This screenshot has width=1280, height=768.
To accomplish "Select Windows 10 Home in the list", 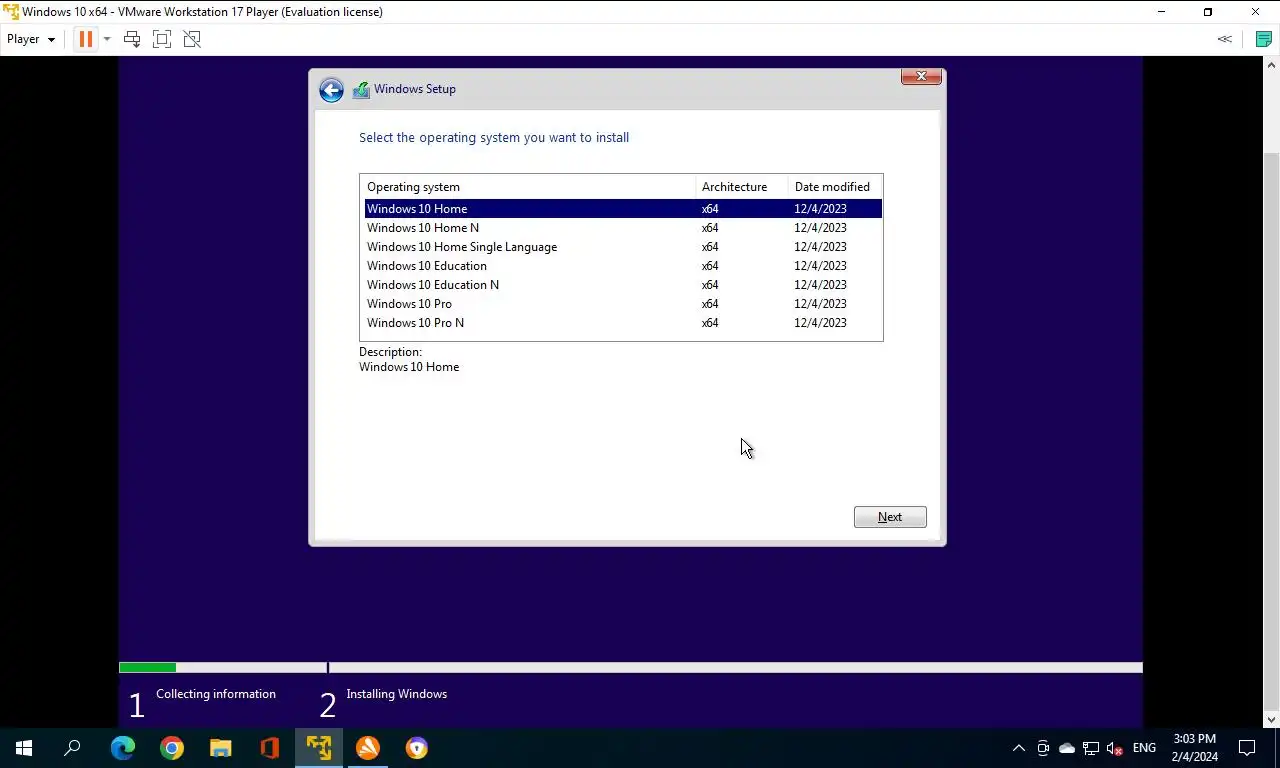I will click(x=623, y=209).
